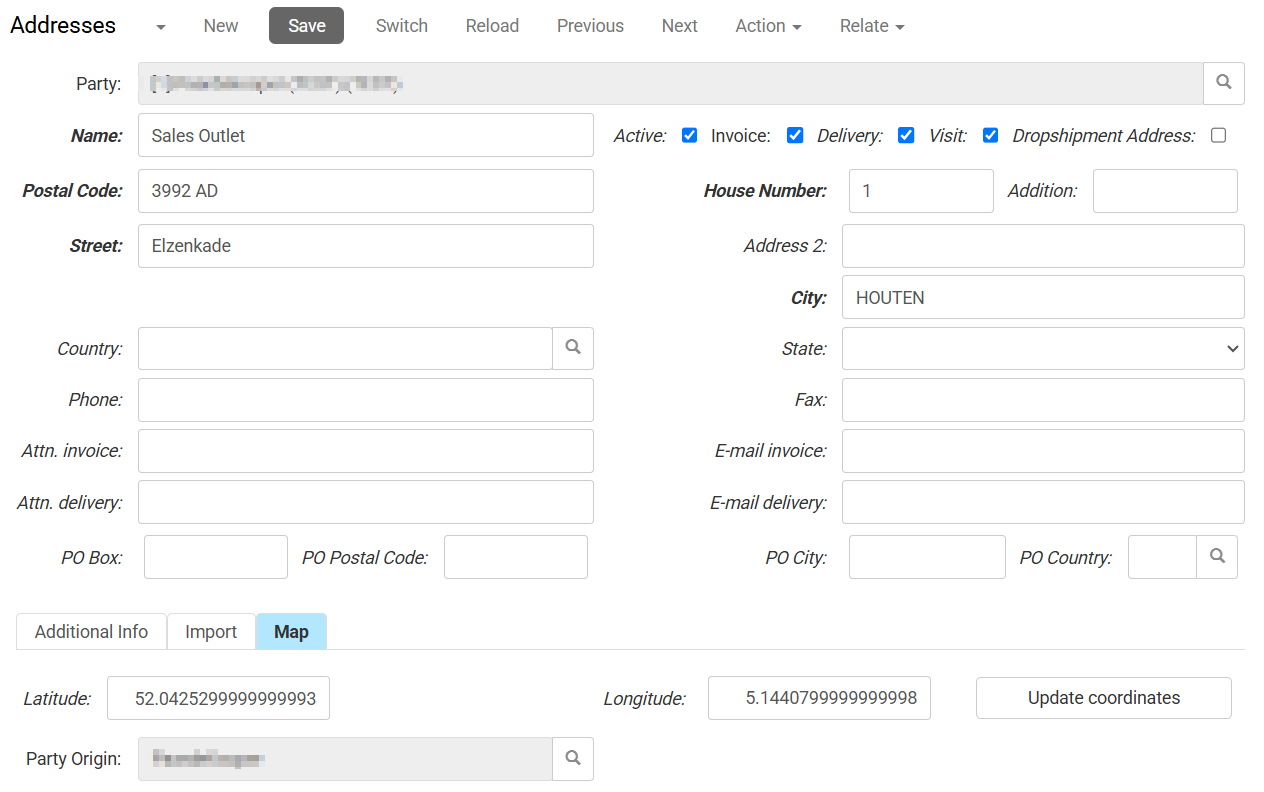Enable the Dropshipment Address checkbox
This screenshot has width=1264, height=792.
1218,135
